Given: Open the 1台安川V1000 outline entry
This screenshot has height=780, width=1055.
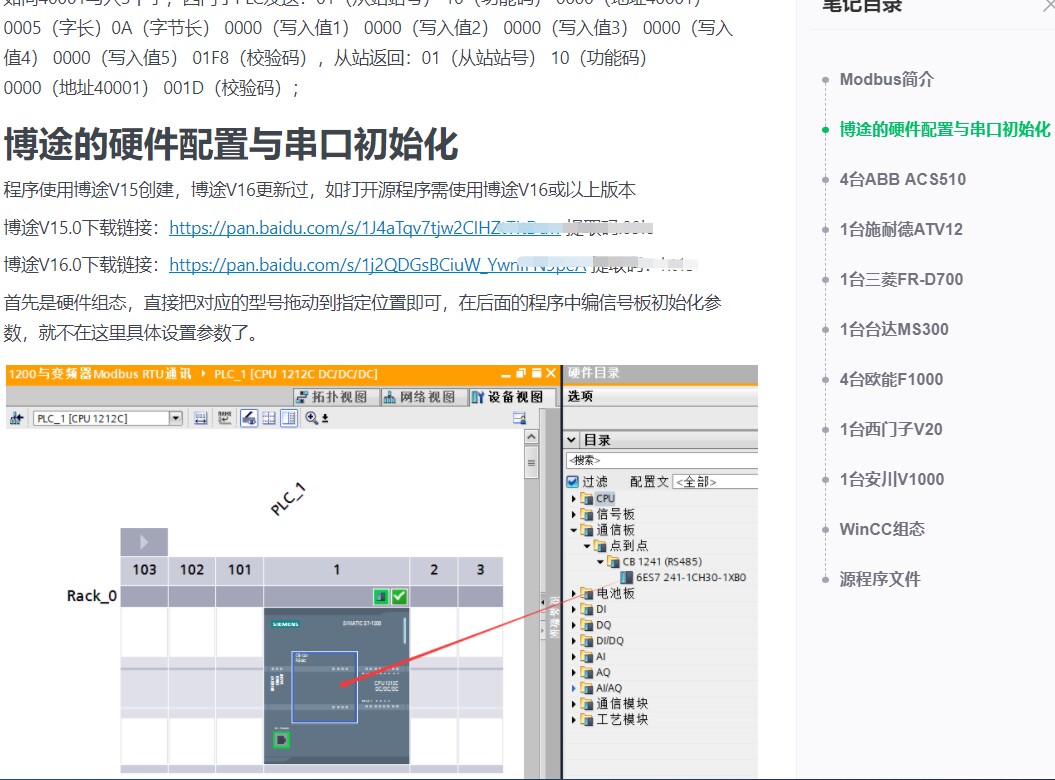Looking at the screenshot, I should click(892, 479).
